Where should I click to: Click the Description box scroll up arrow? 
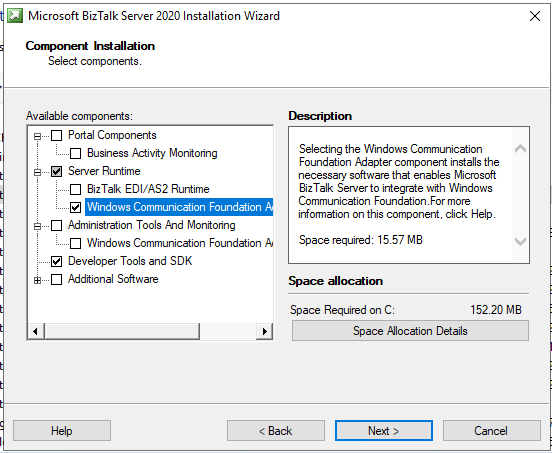click(520, 149)
